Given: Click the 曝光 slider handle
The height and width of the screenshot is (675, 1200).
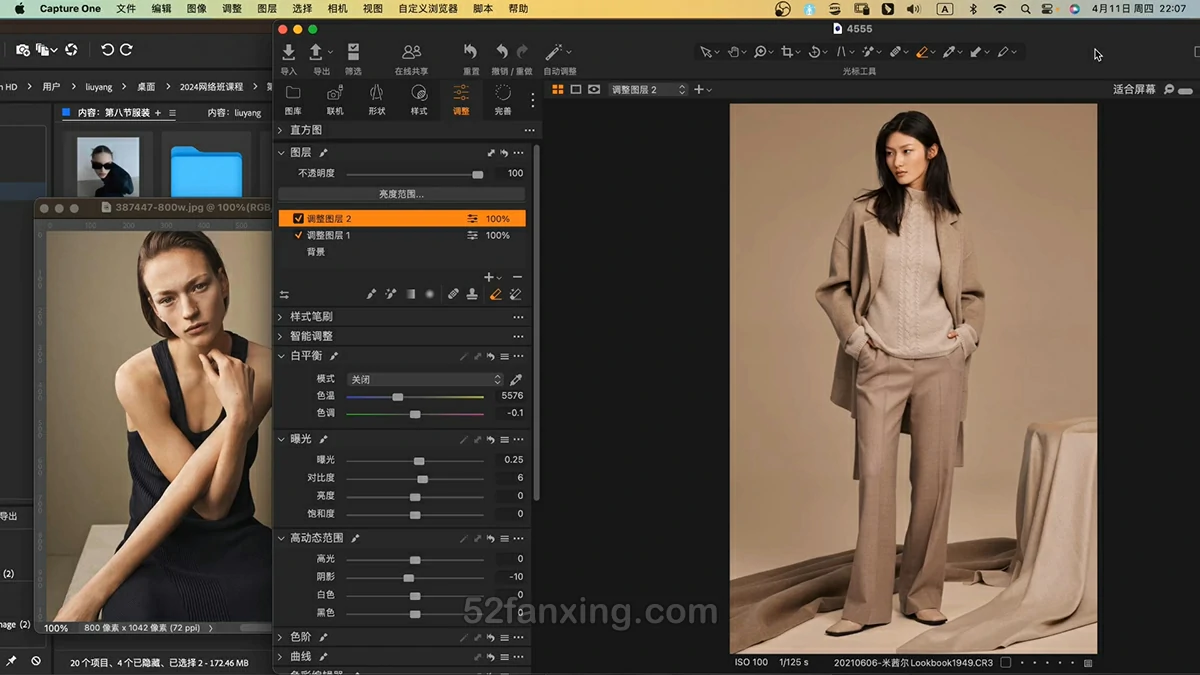Looking at the screenshot, I should (419, 460).
